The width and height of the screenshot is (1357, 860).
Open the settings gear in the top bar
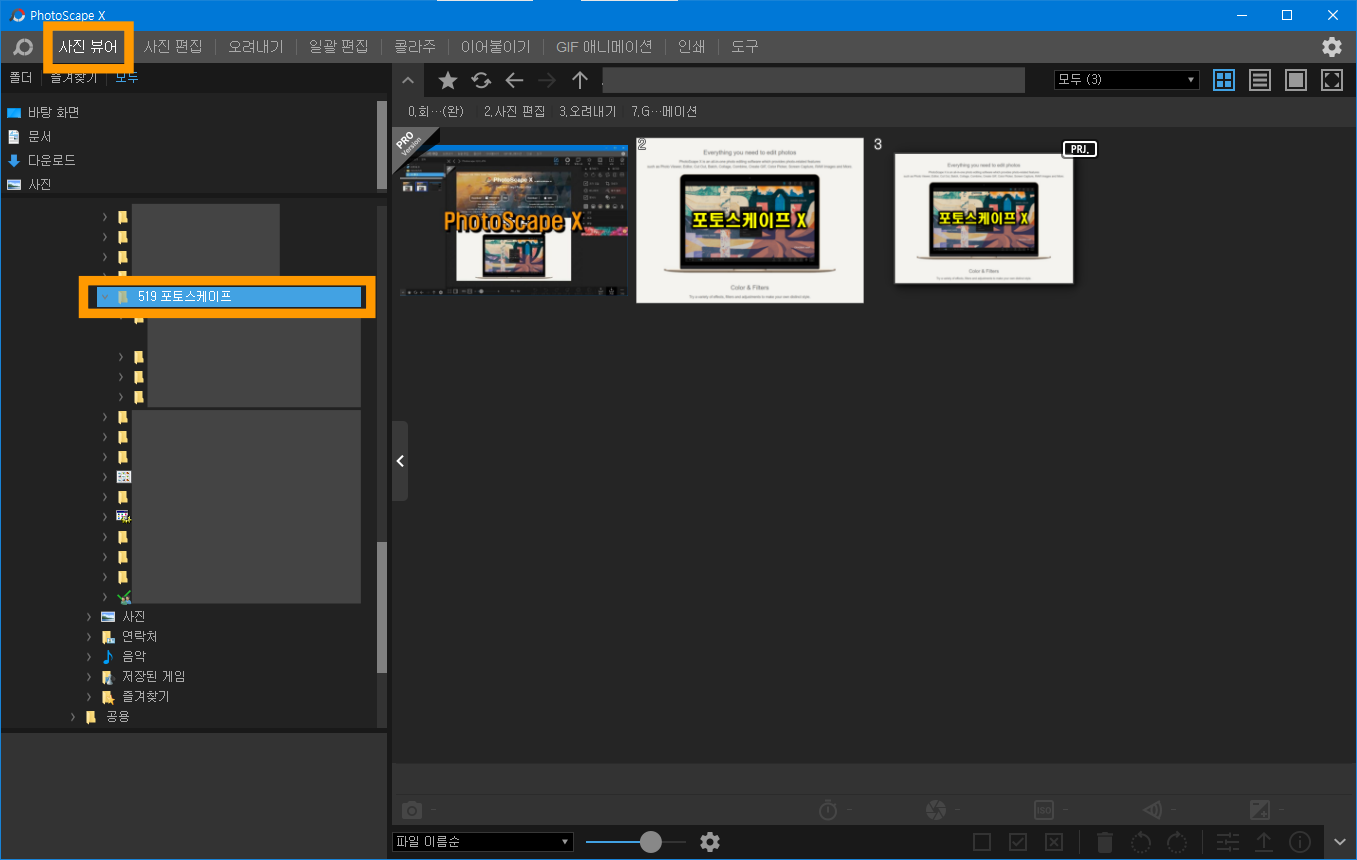1332,47
